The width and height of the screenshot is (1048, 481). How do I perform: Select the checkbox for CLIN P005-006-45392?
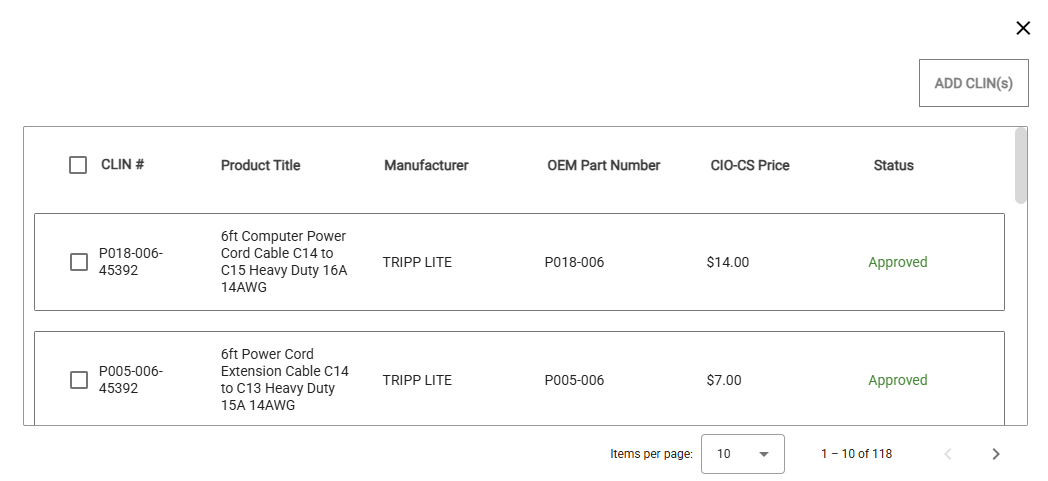(x=79, y=380)
